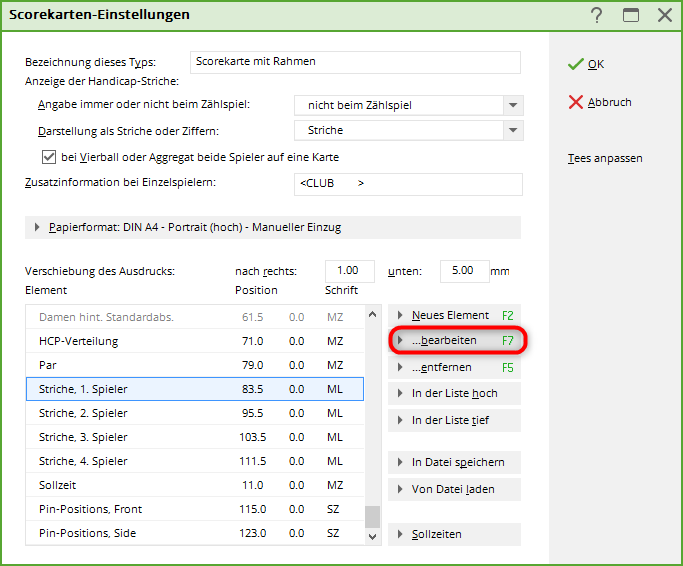Toggle Vierball oder Aggregat checkbox

point(48,157)
